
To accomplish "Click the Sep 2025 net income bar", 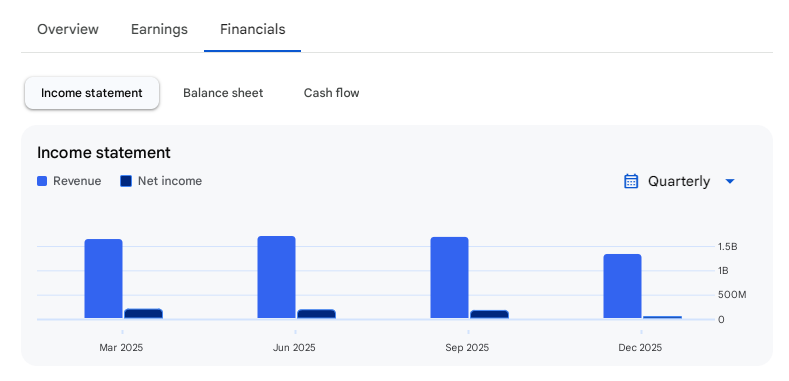I will click(490, 315).
